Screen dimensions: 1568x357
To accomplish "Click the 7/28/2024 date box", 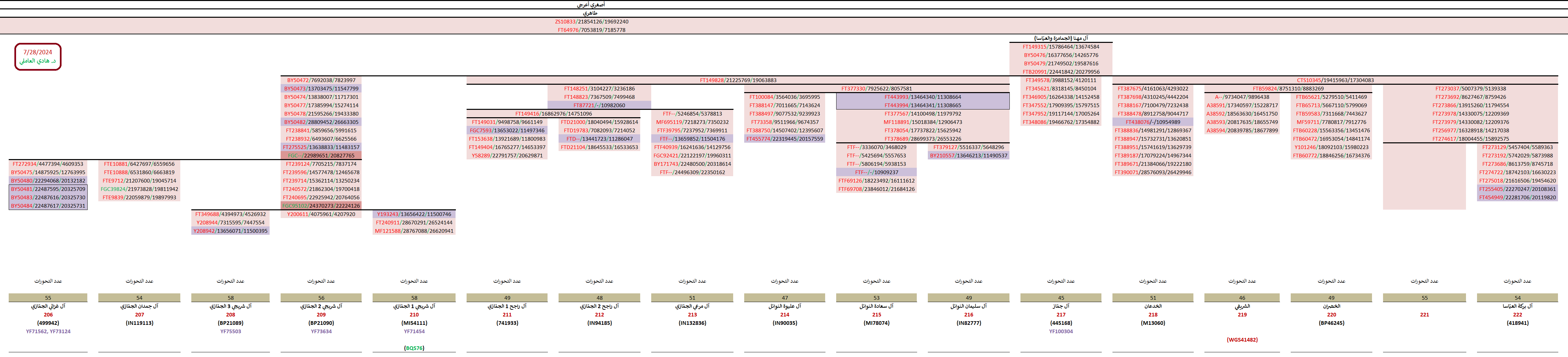I will tap(38, 57).
